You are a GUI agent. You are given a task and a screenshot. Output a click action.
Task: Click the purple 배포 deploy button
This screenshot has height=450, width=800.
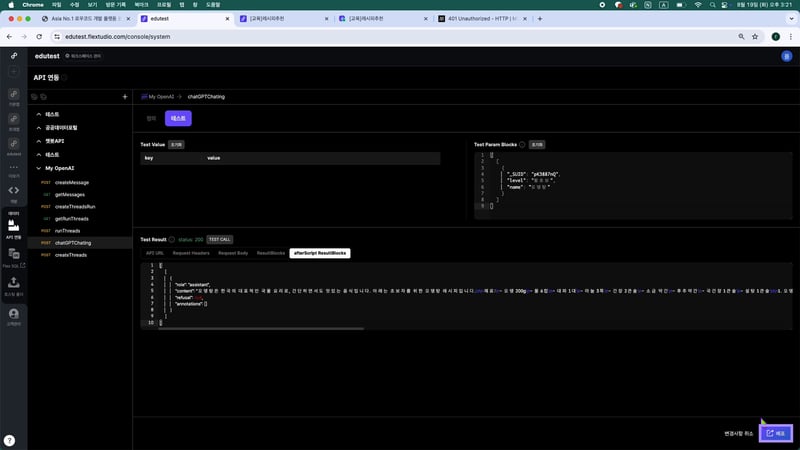pyautogui.click(x=775, y=433)
